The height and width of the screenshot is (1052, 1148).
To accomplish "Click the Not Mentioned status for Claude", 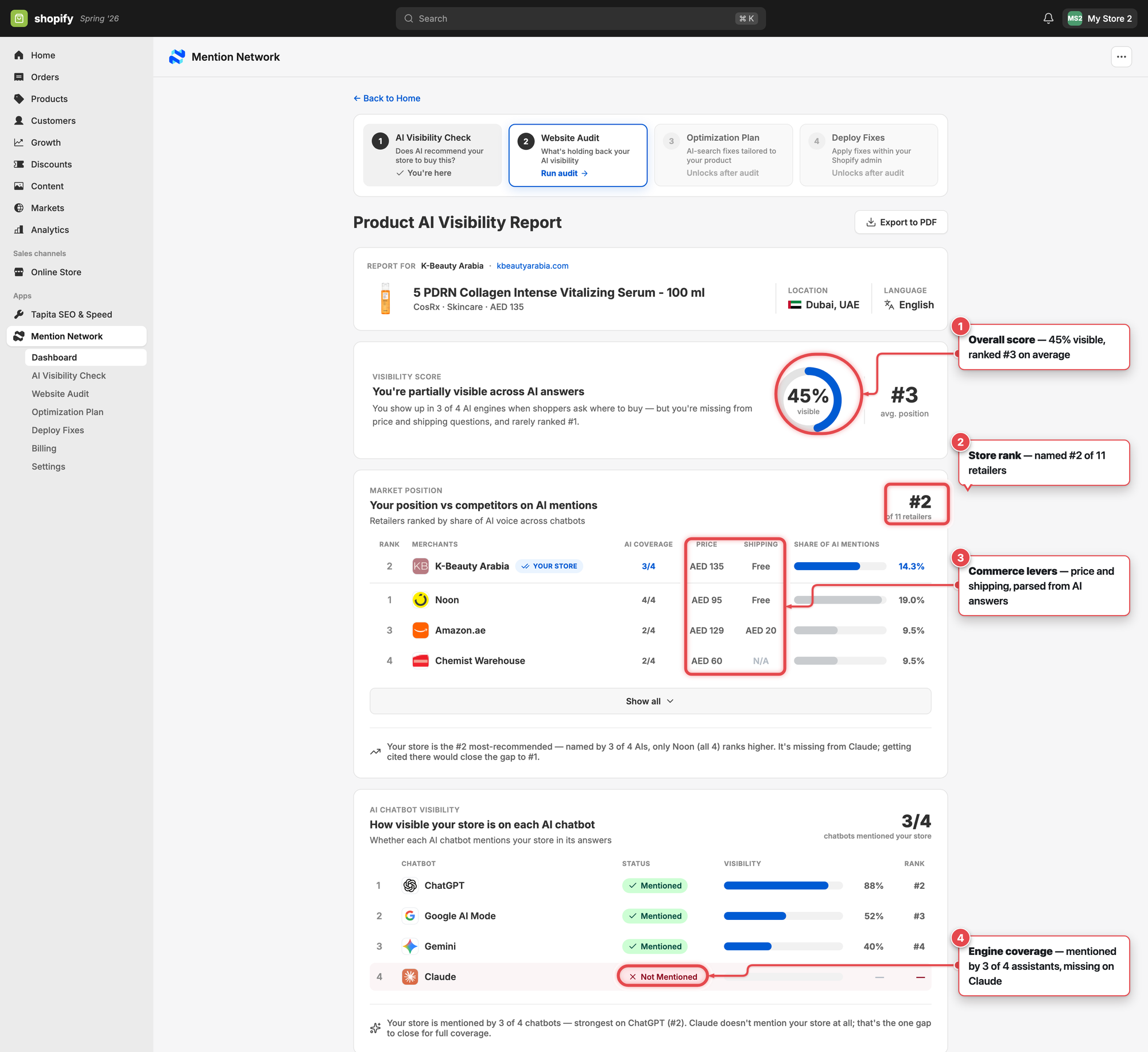I will pos(663,977).
